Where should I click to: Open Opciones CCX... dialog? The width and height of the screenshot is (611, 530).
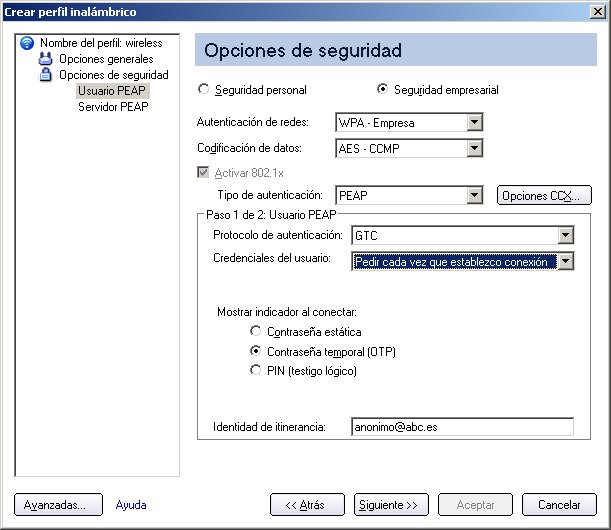click(x=544, y=195)
